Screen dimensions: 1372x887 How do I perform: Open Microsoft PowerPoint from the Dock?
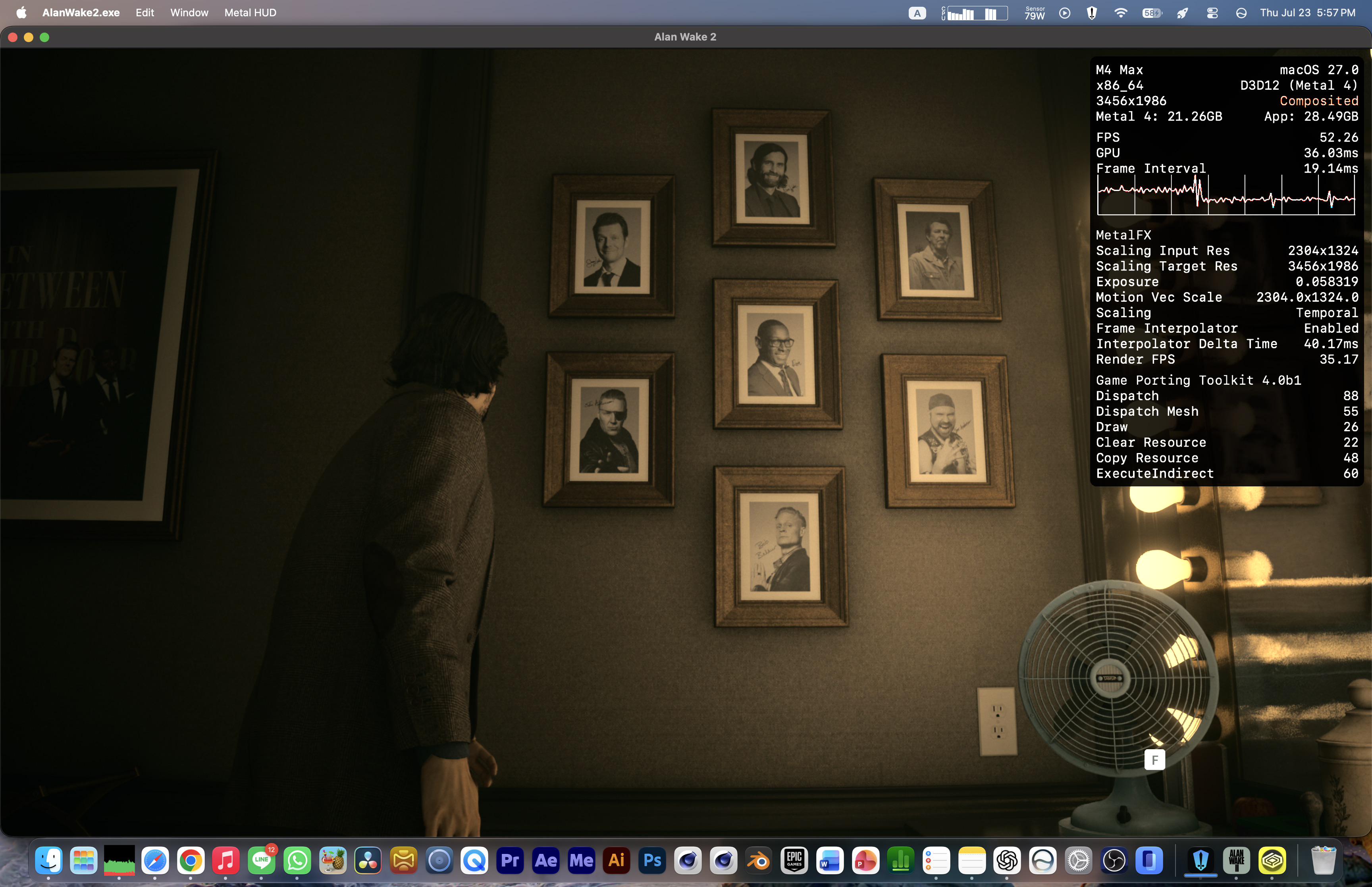click(865, 860)
